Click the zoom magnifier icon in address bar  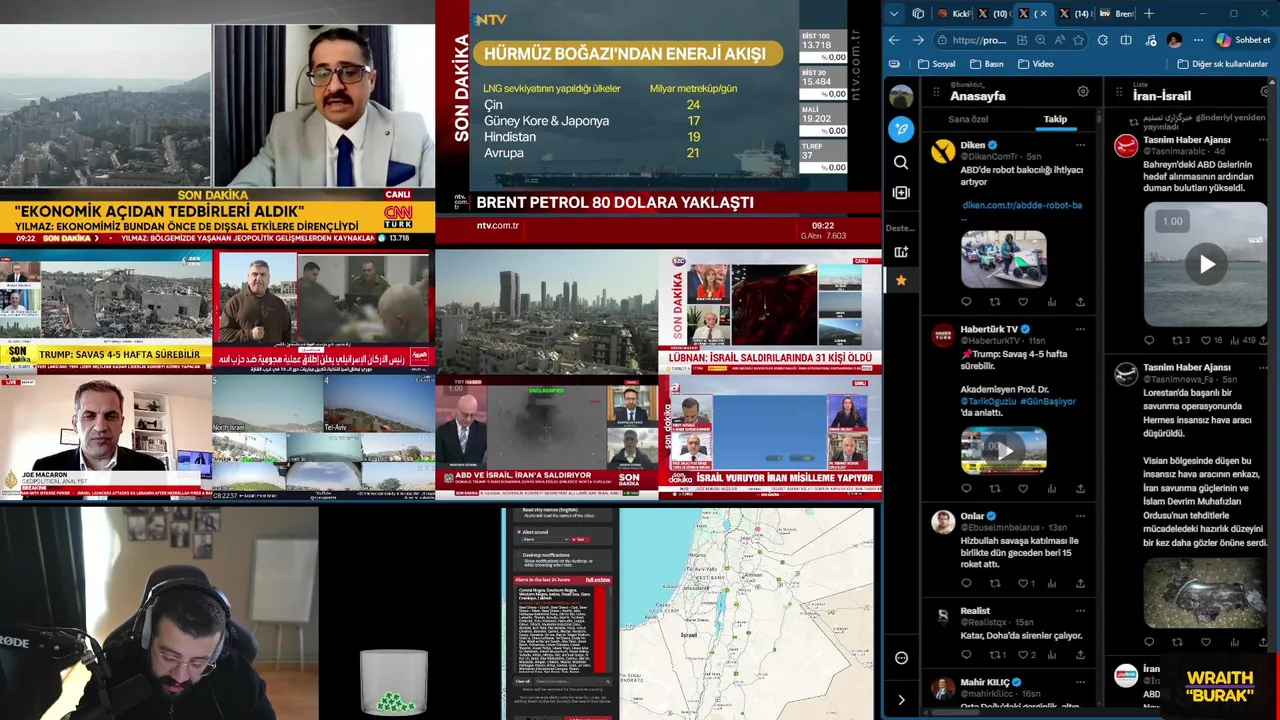1041,40
